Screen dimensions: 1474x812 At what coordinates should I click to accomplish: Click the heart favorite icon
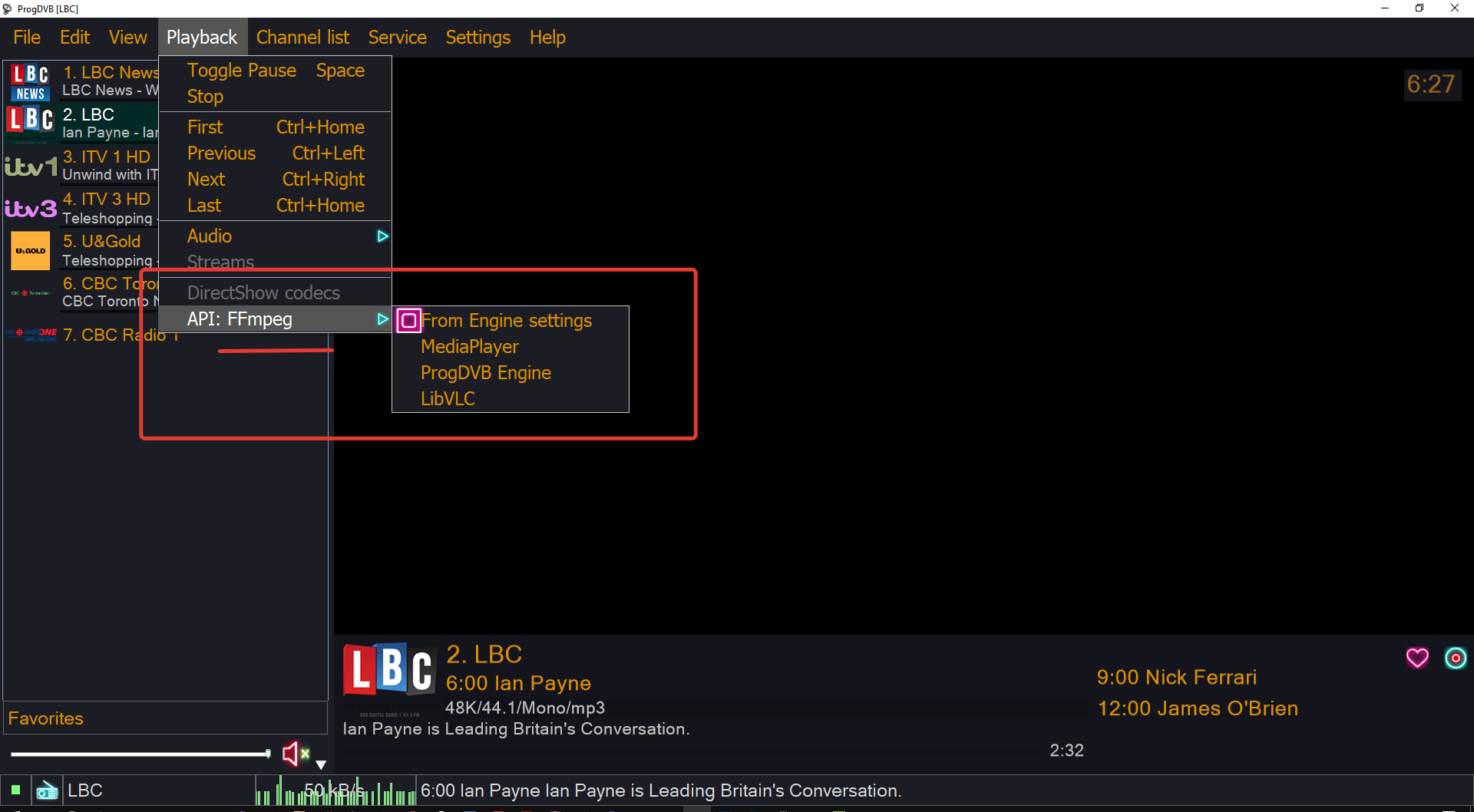1417,658
